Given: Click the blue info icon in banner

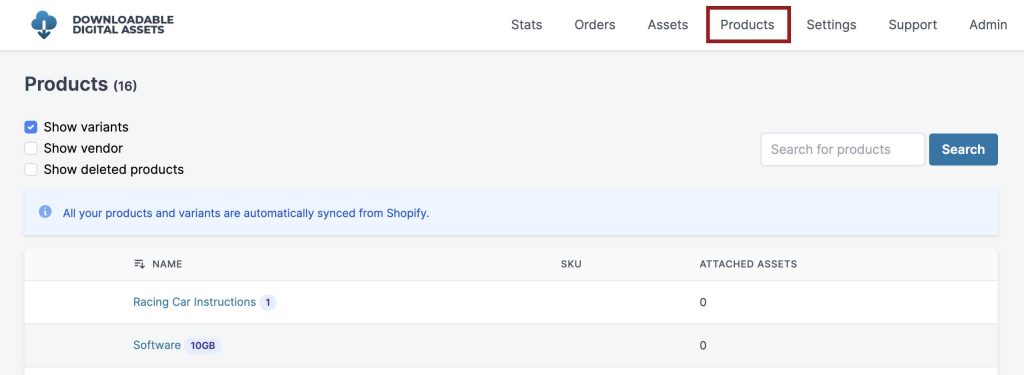Looking at the screenshot, I should click(x=45, y=212).
